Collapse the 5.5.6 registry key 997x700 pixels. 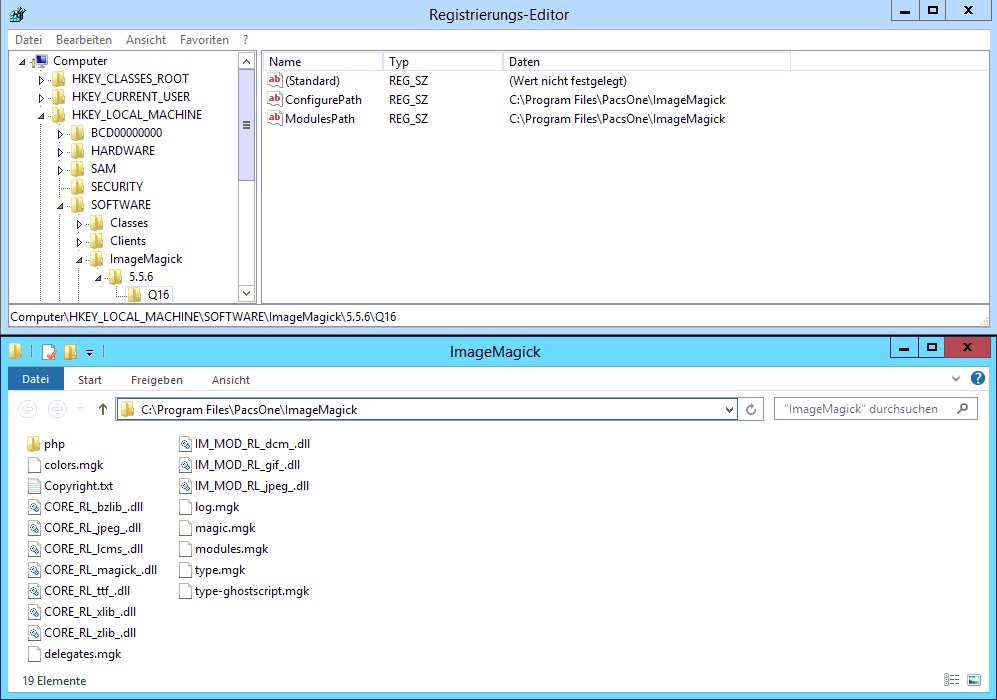tap(99, 278)
